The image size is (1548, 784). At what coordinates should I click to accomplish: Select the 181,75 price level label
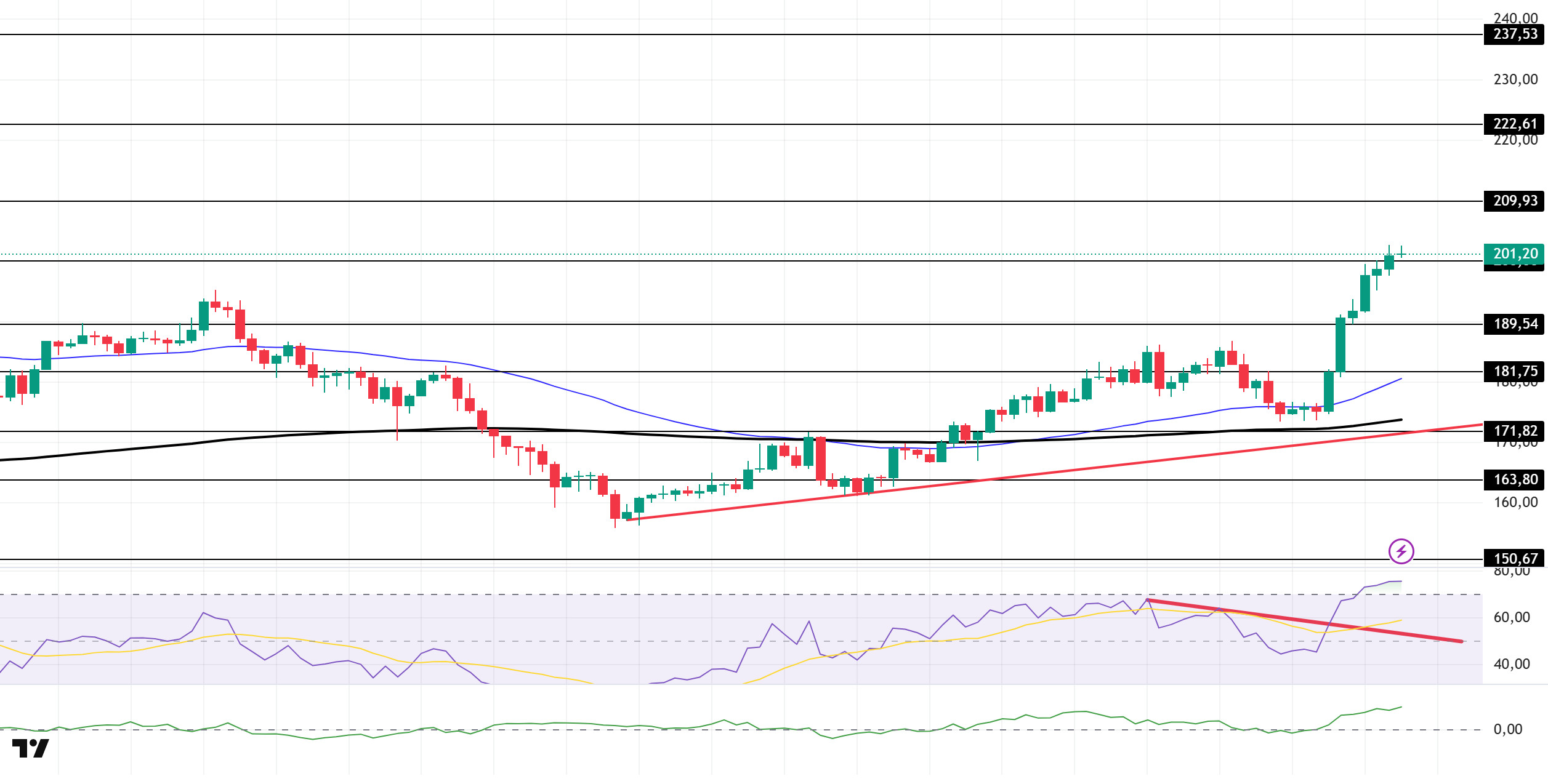[x=1514, y=372]
